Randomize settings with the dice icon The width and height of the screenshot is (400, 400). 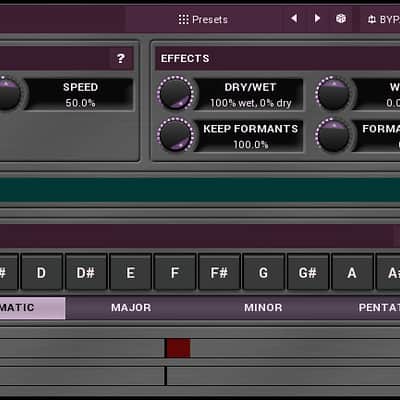341,18
